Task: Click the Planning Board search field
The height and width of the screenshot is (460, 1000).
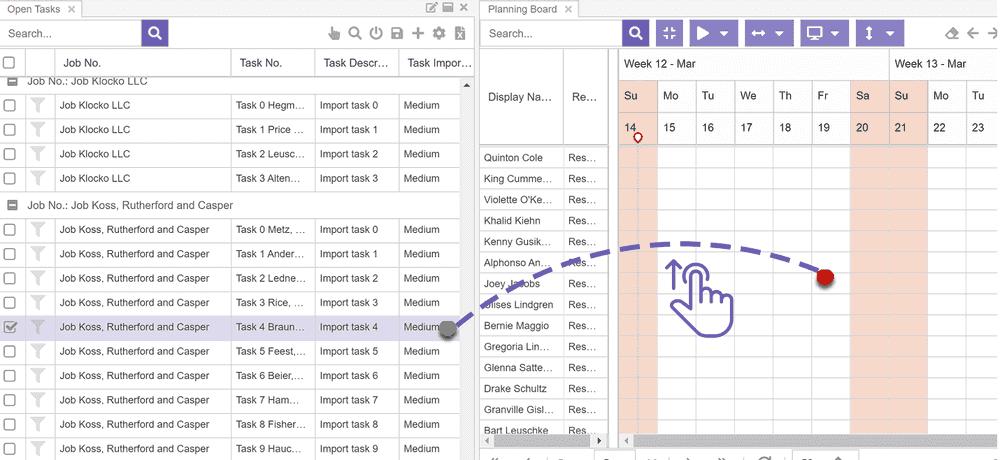Action: [551, 33]
